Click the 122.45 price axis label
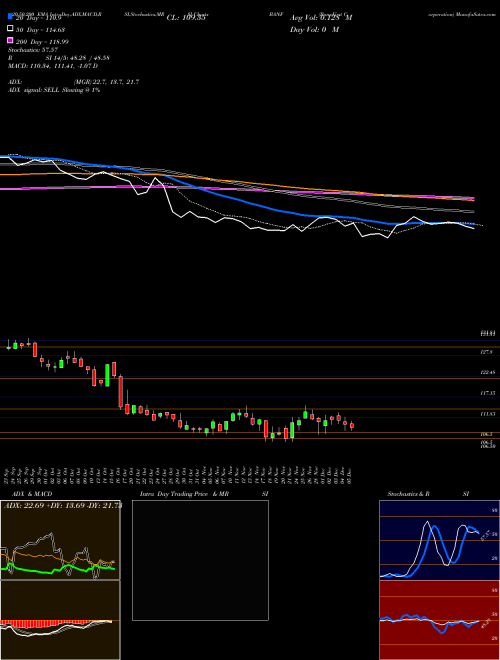500x660 pixels. [488, 373]
